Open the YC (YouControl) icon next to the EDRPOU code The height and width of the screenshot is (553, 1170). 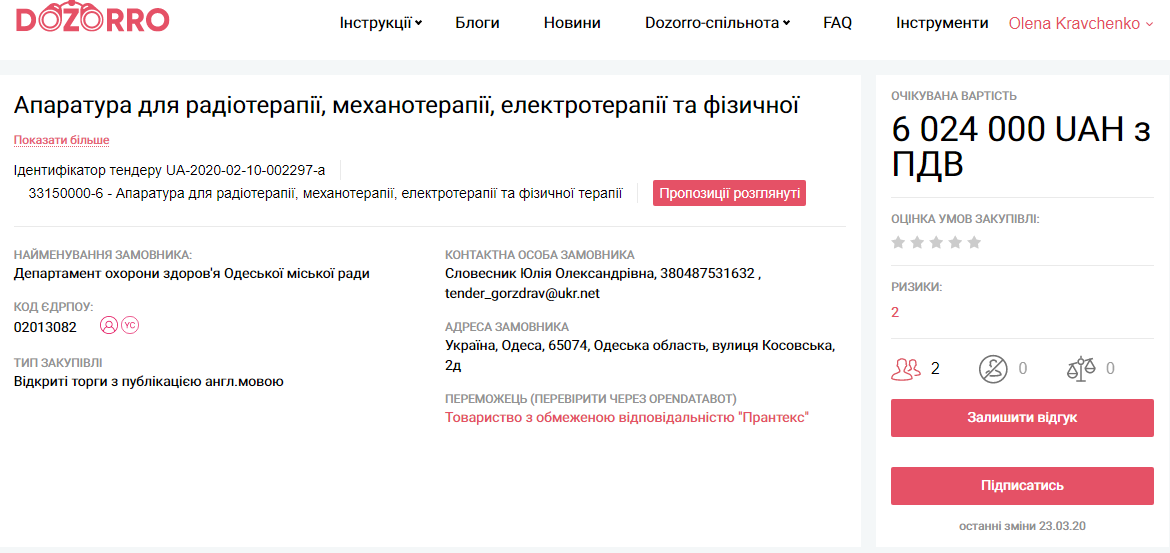[131, 325]
